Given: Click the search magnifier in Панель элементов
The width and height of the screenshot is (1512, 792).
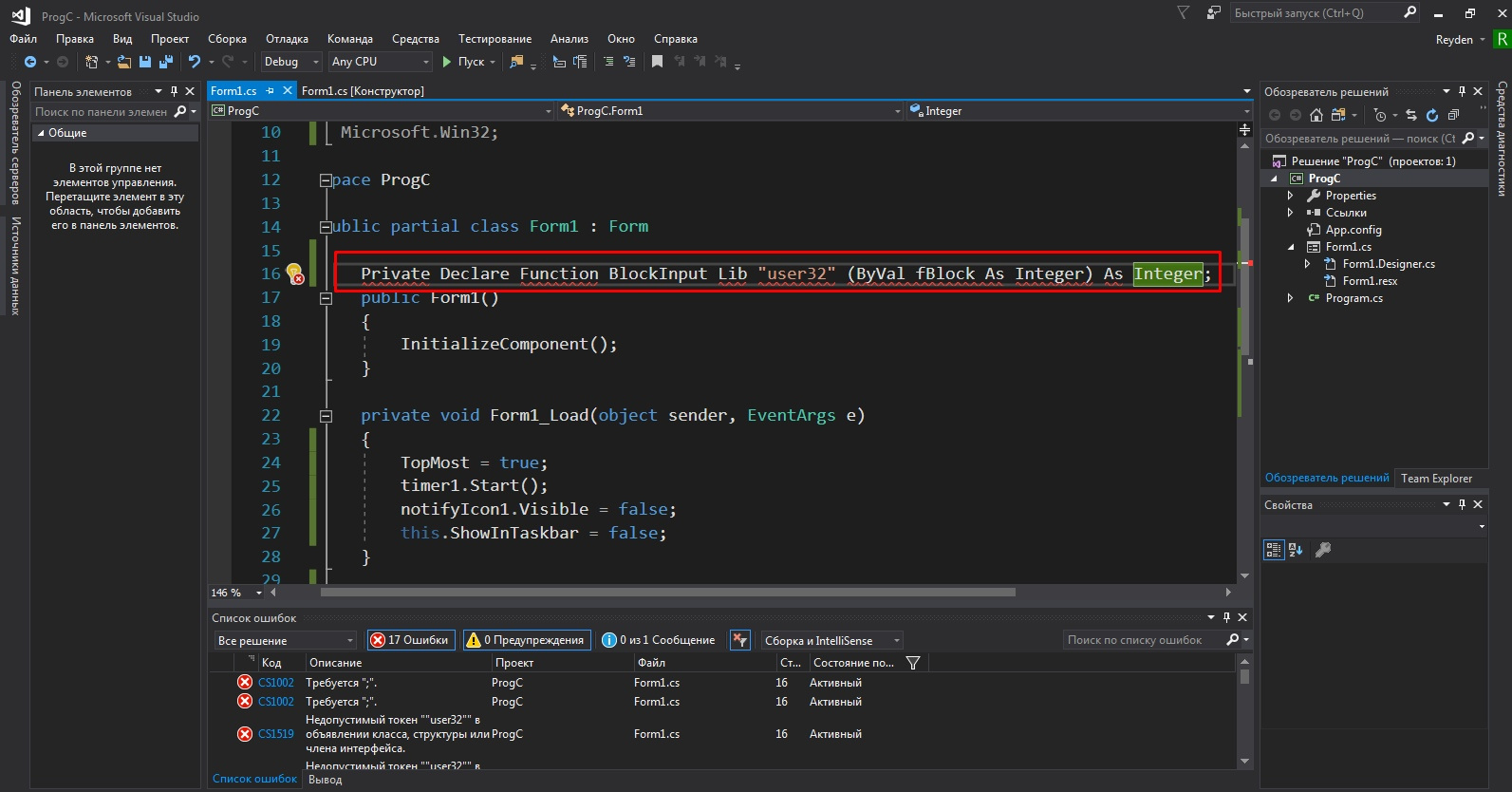Looking at the screenshot, I should [x=180, y=111].
